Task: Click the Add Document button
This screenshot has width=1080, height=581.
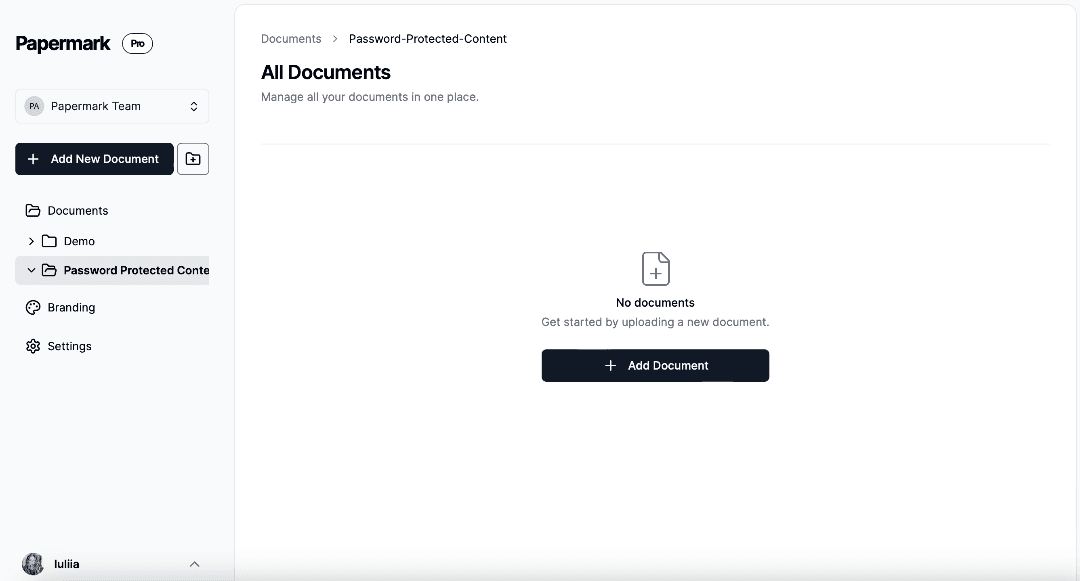Action: coord(655,365)
